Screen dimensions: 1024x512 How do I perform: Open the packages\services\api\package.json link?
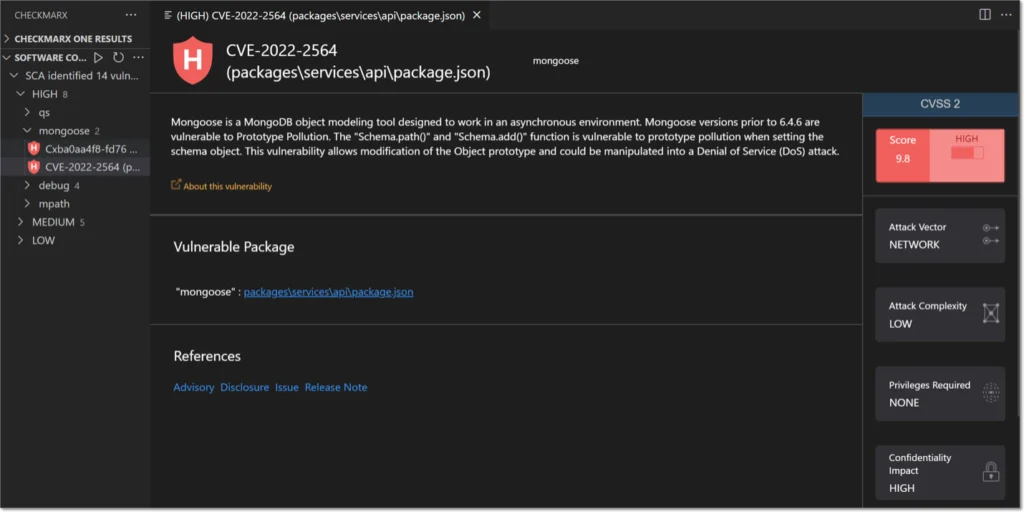click(x=328, y=293)
